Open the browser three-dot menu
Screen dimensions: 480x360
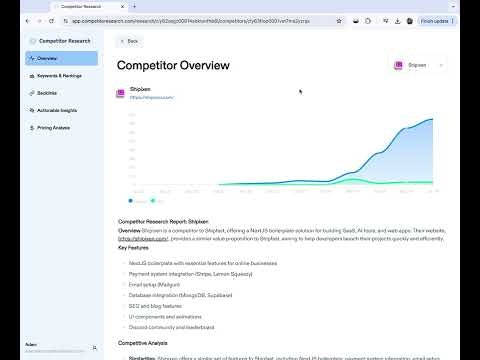(453, 21)
